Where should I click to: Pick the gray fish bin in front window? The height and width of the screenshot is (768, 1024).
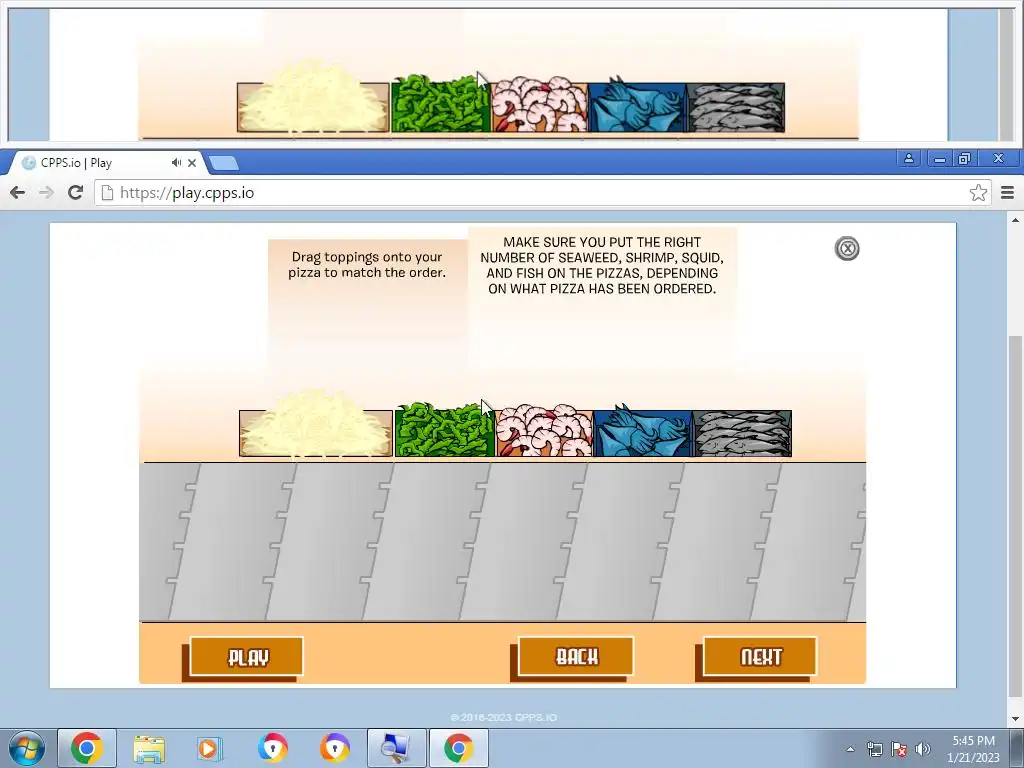(742, 433)
